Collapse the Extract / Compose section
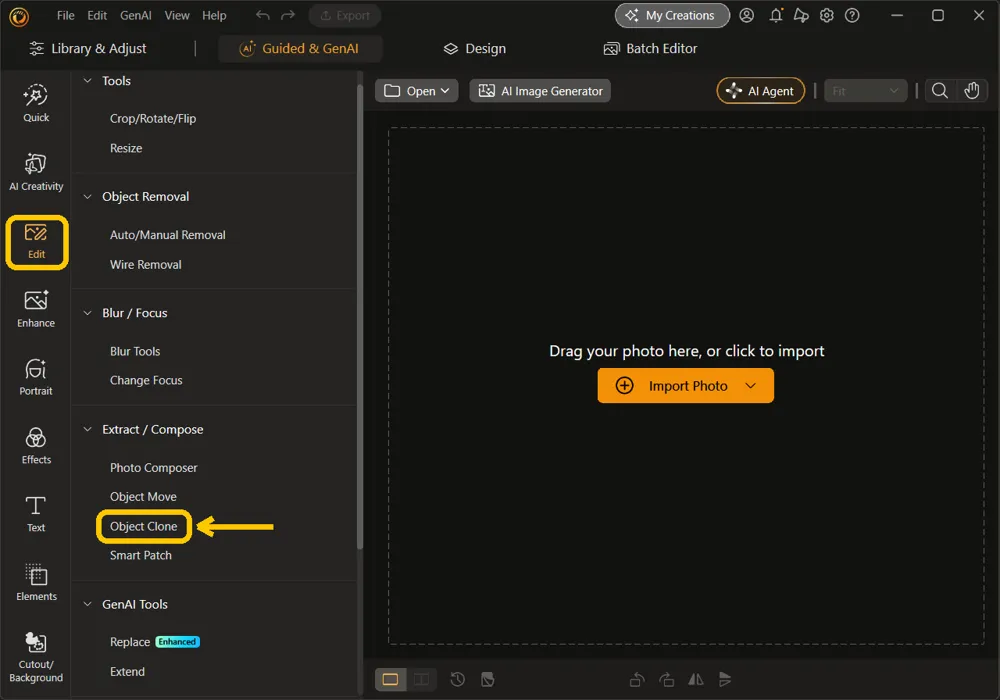This screenshot has width=1000, height=700. click(87, 429)
